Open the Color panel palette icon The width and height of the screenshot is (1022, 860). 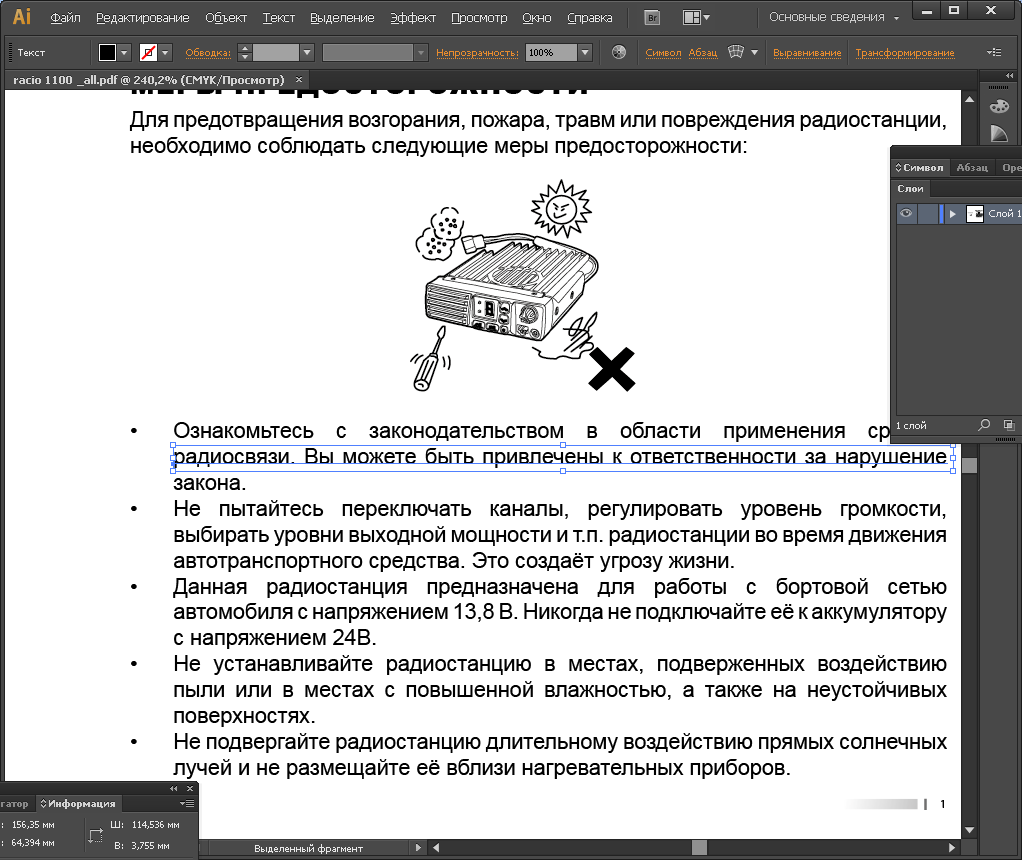(x=998, y=106)
